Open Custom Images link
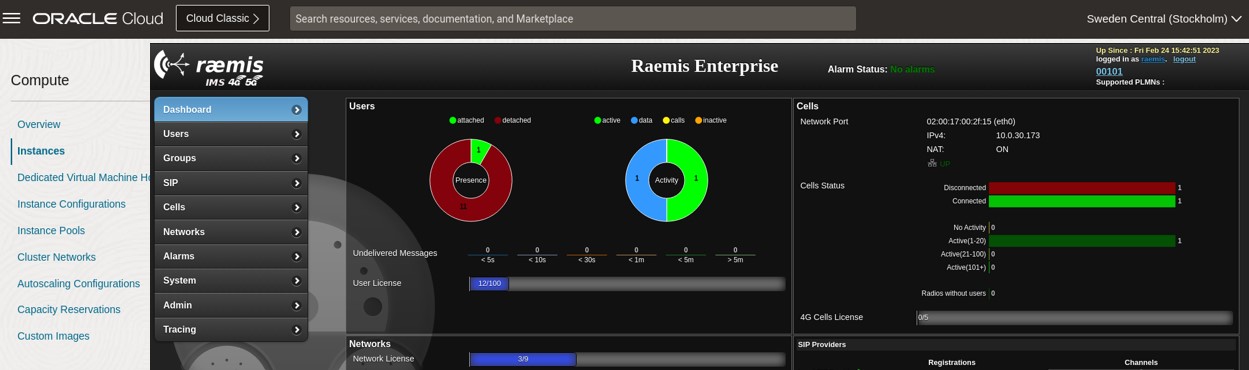 click(53, 337)
